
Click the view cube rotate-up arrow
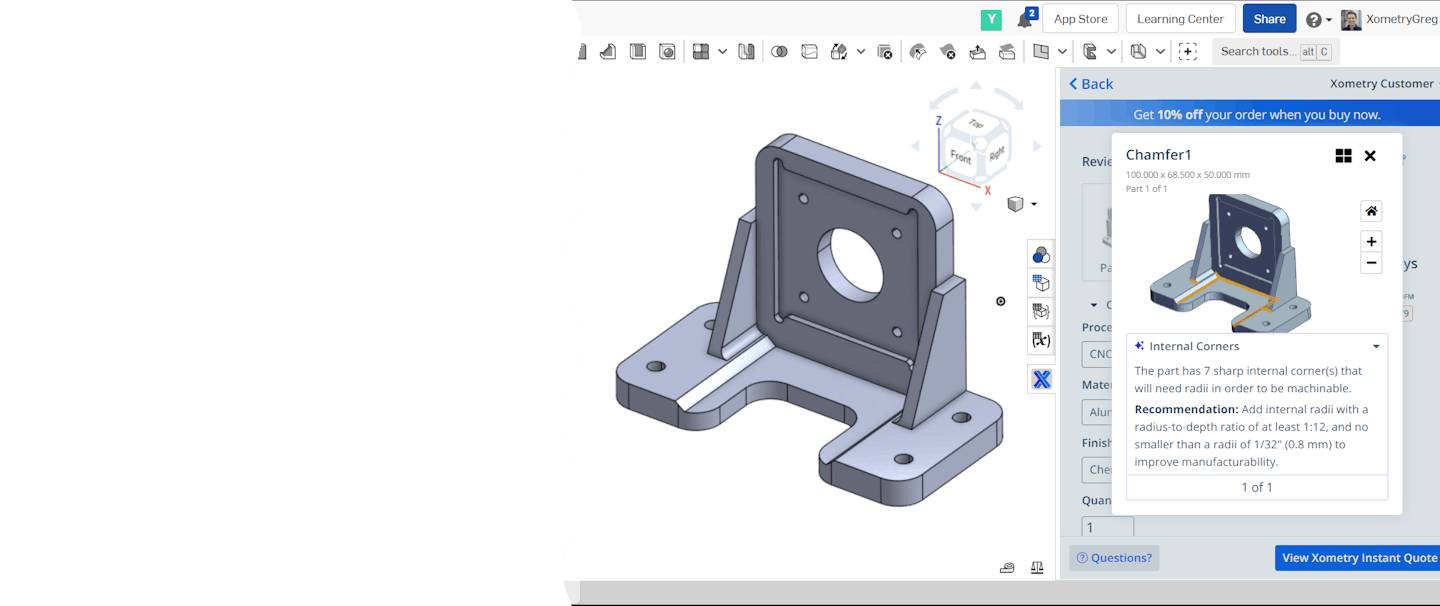[x=977, y=85]
